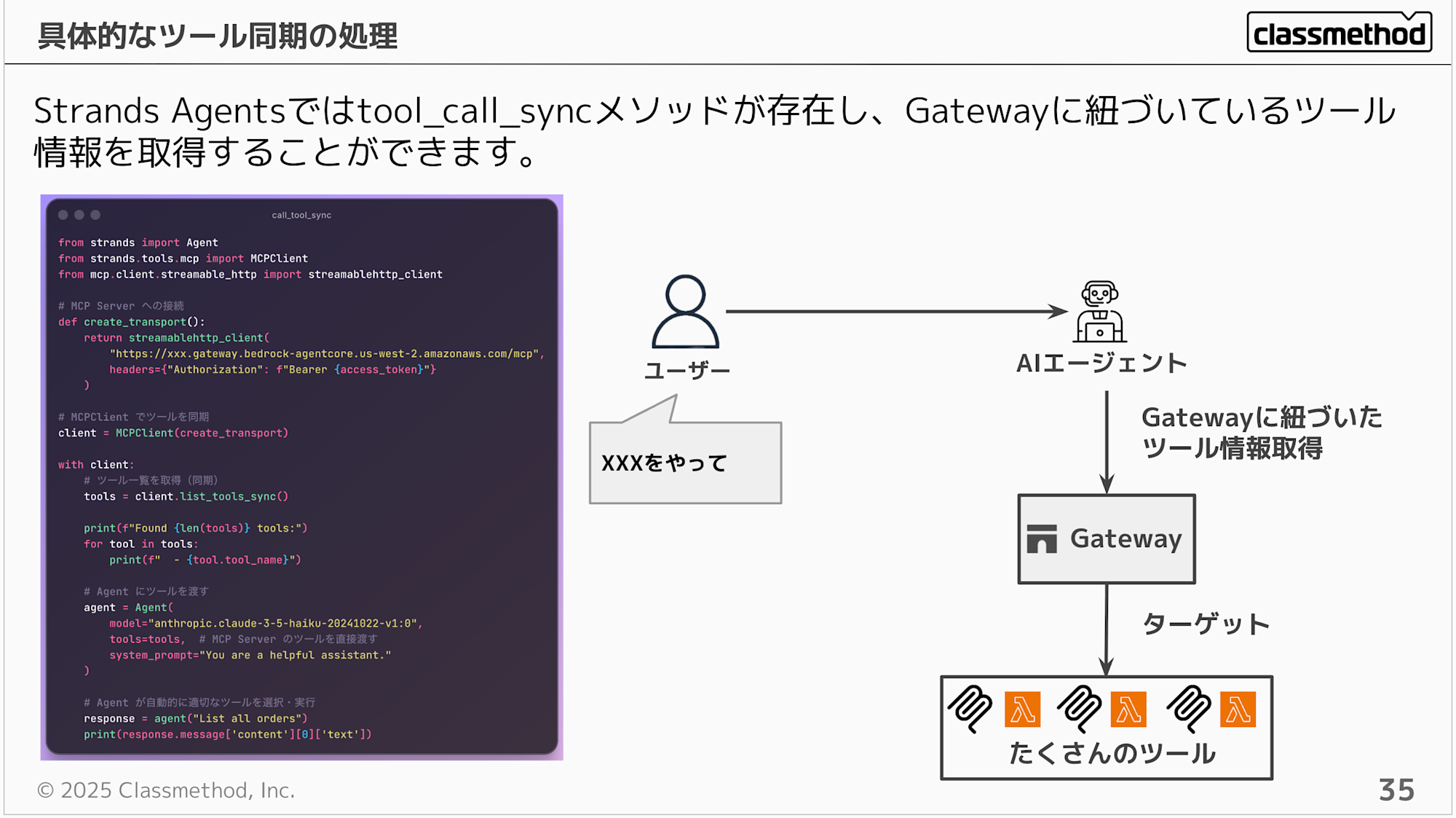Click the たくさんのツール label
Image resolution: width=1456 pixels, height=818 pixels.
click(x=1112, y=753)
